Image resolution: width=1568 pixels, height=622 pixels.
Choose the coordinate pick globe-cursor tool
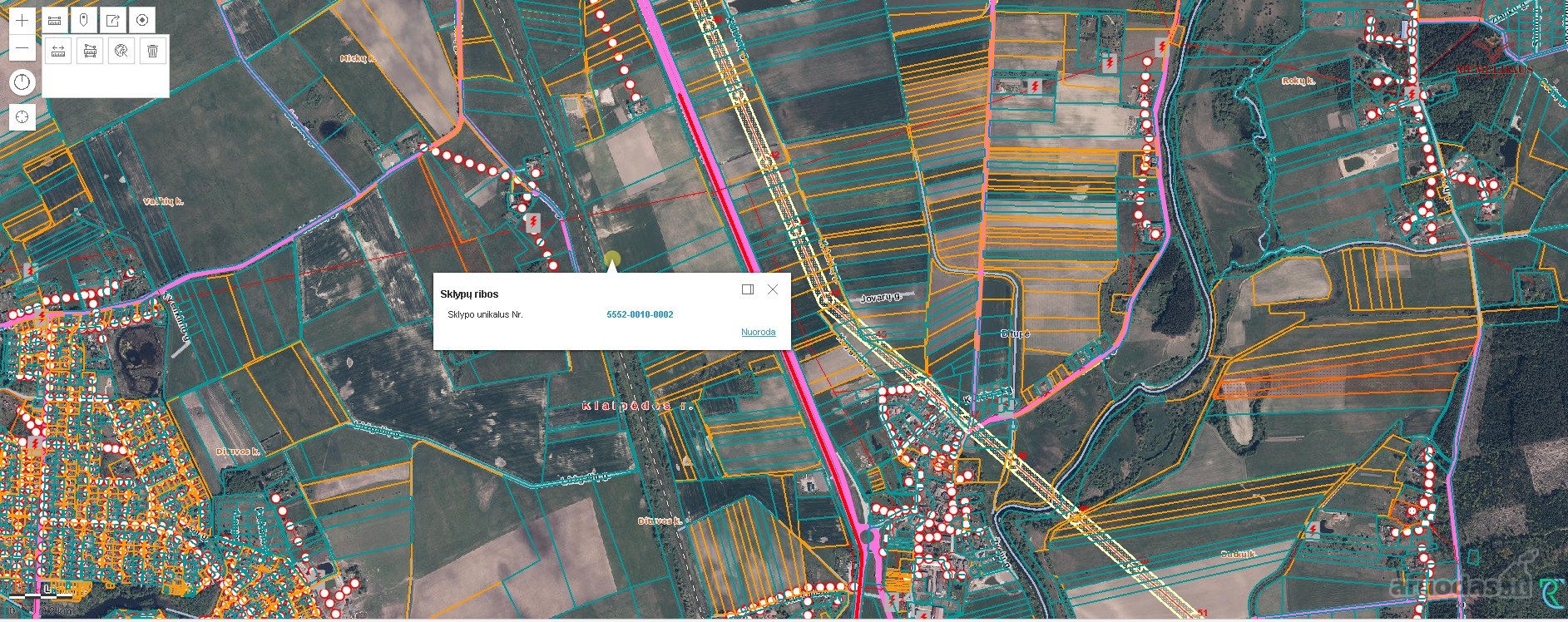pyautogui.click(x=121, y=51)
